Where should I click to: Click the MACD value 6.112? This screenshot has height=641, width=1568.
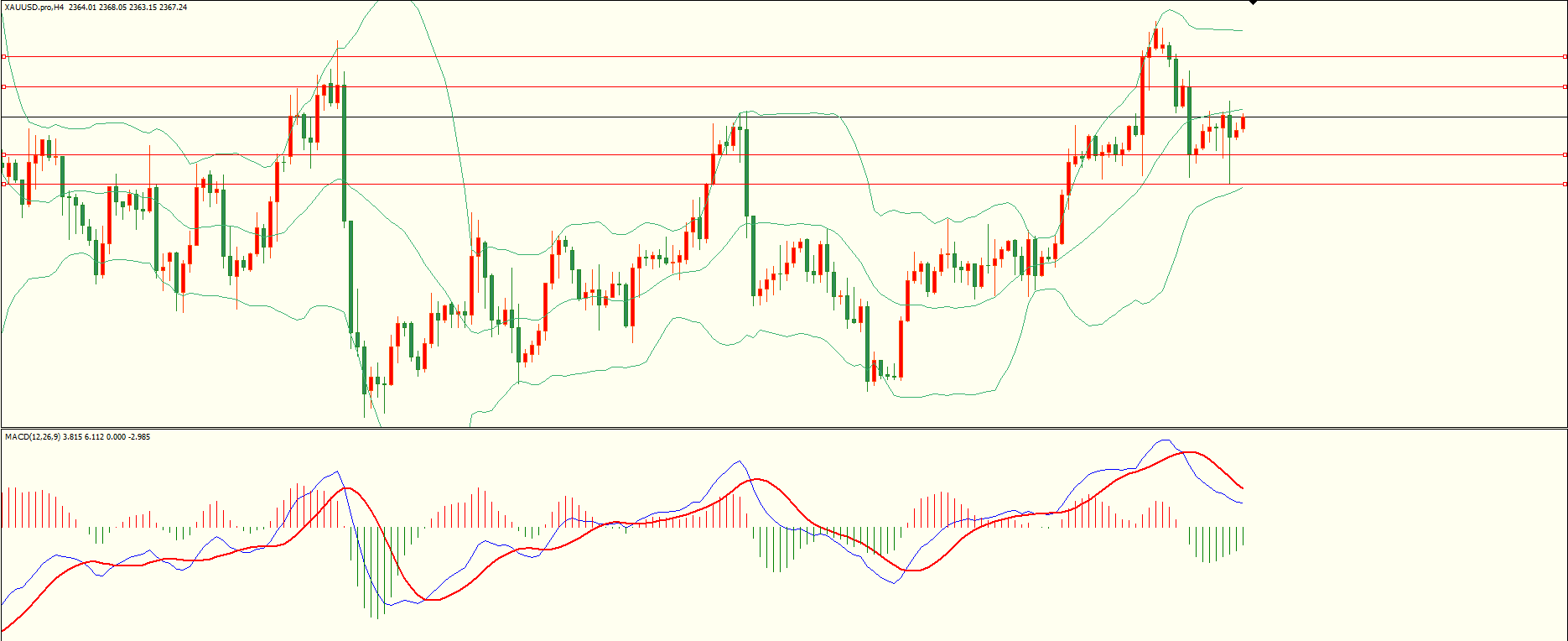96,437
